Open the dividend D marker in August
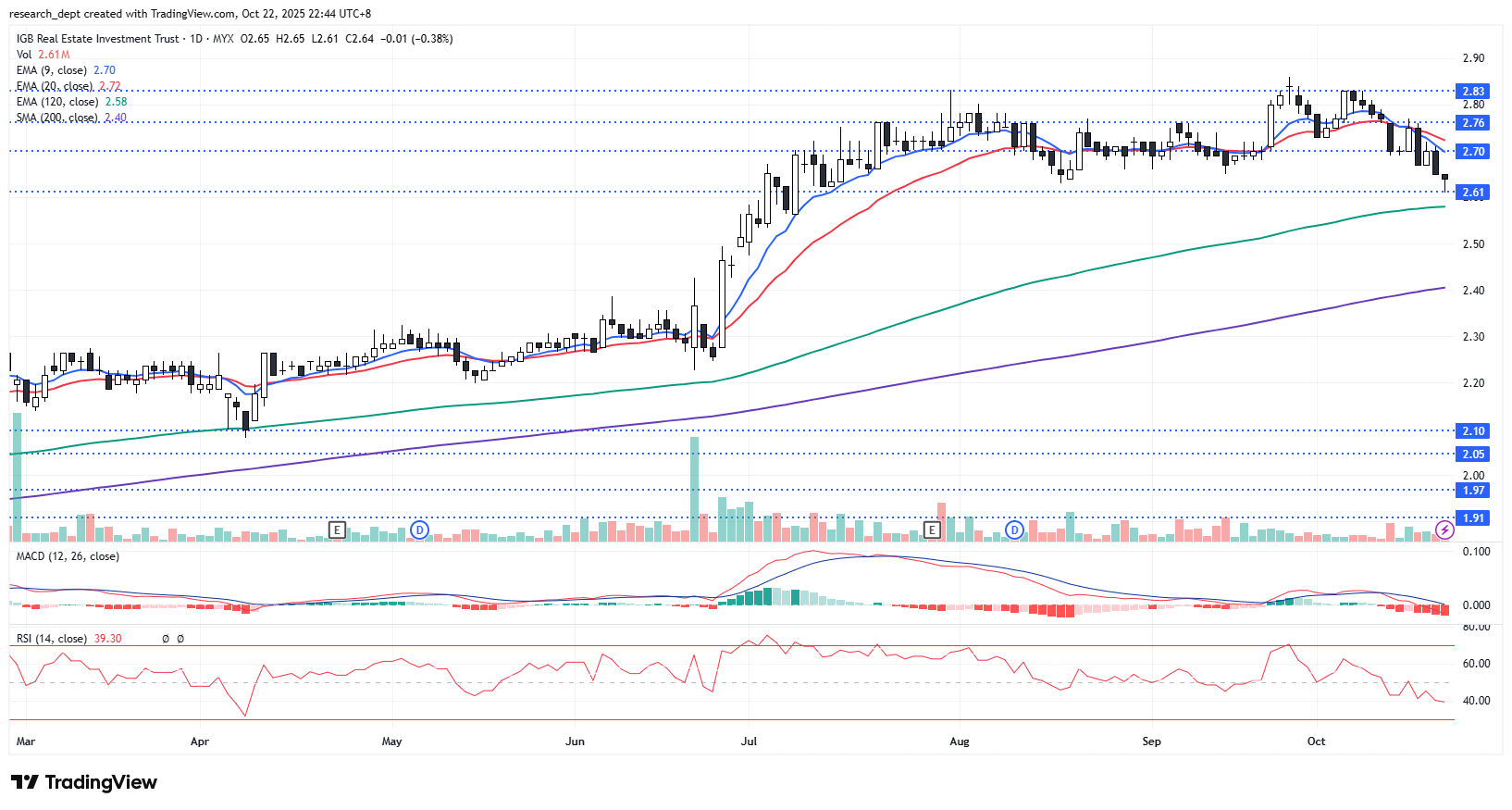Viewport: 1512px width, 810px height. [x=1015, y=530]
